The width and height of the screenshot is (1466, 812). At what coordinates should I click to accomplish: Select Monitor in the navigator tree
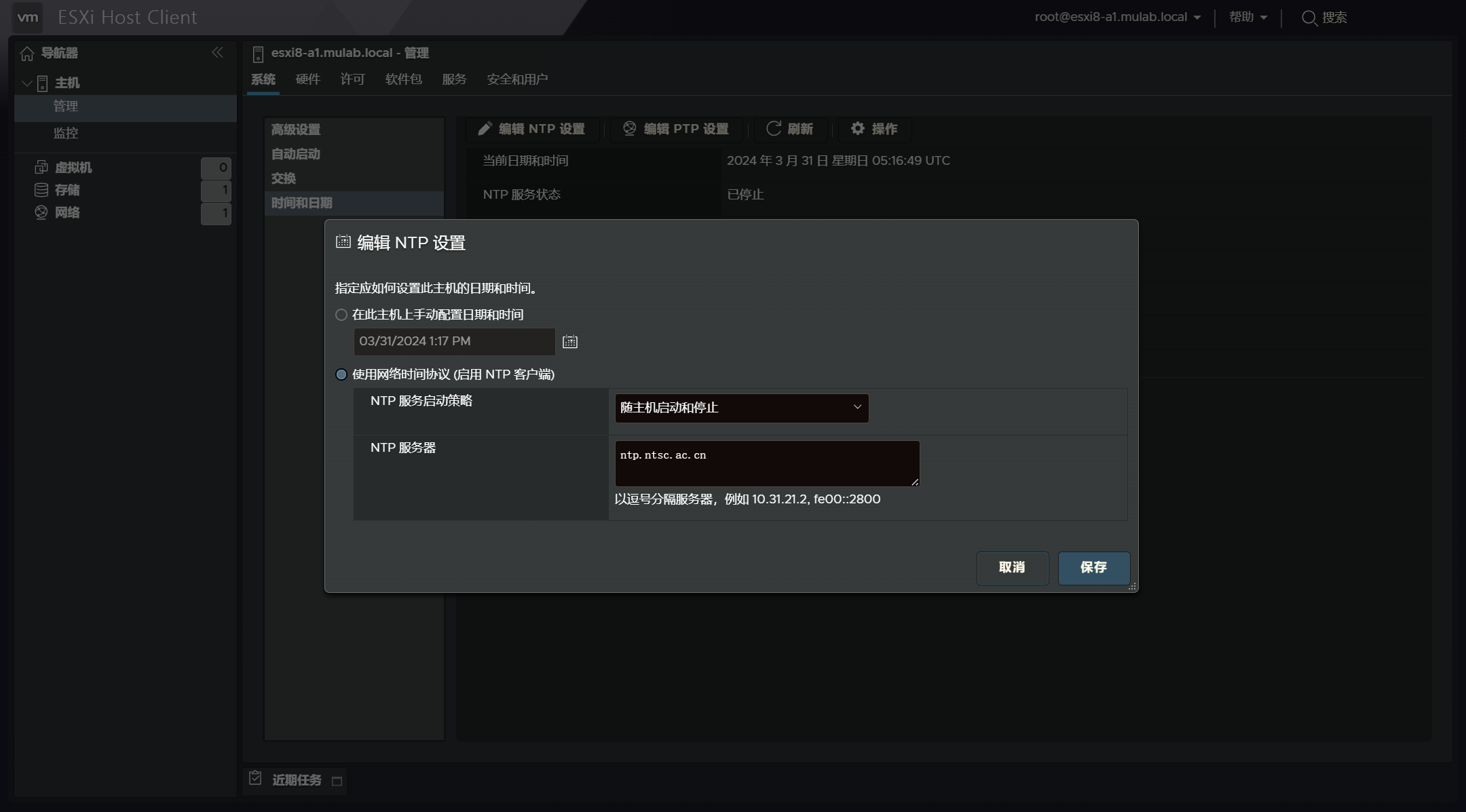66,134
